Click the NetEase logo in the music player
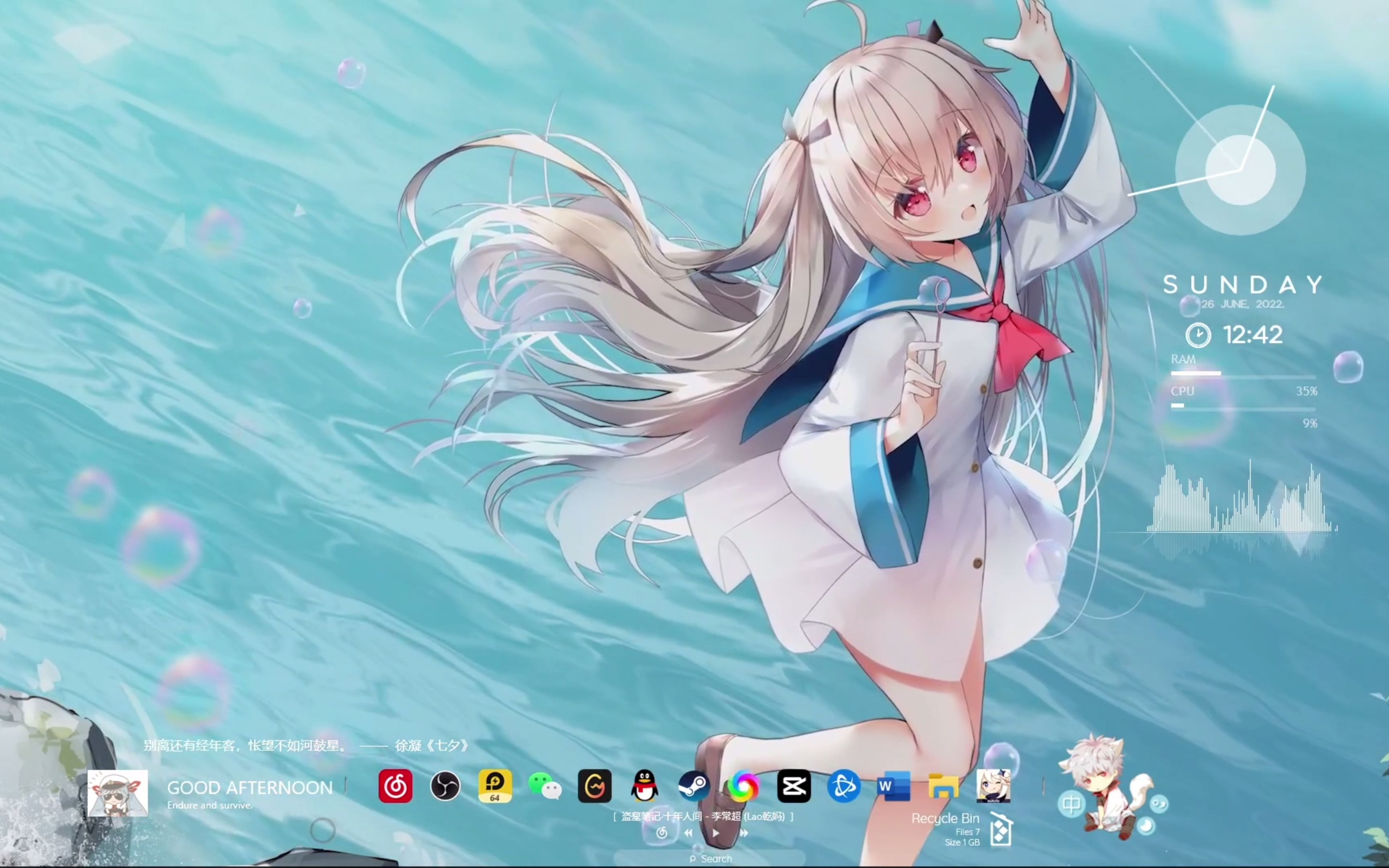1389x868 pixels. point(662,832)
